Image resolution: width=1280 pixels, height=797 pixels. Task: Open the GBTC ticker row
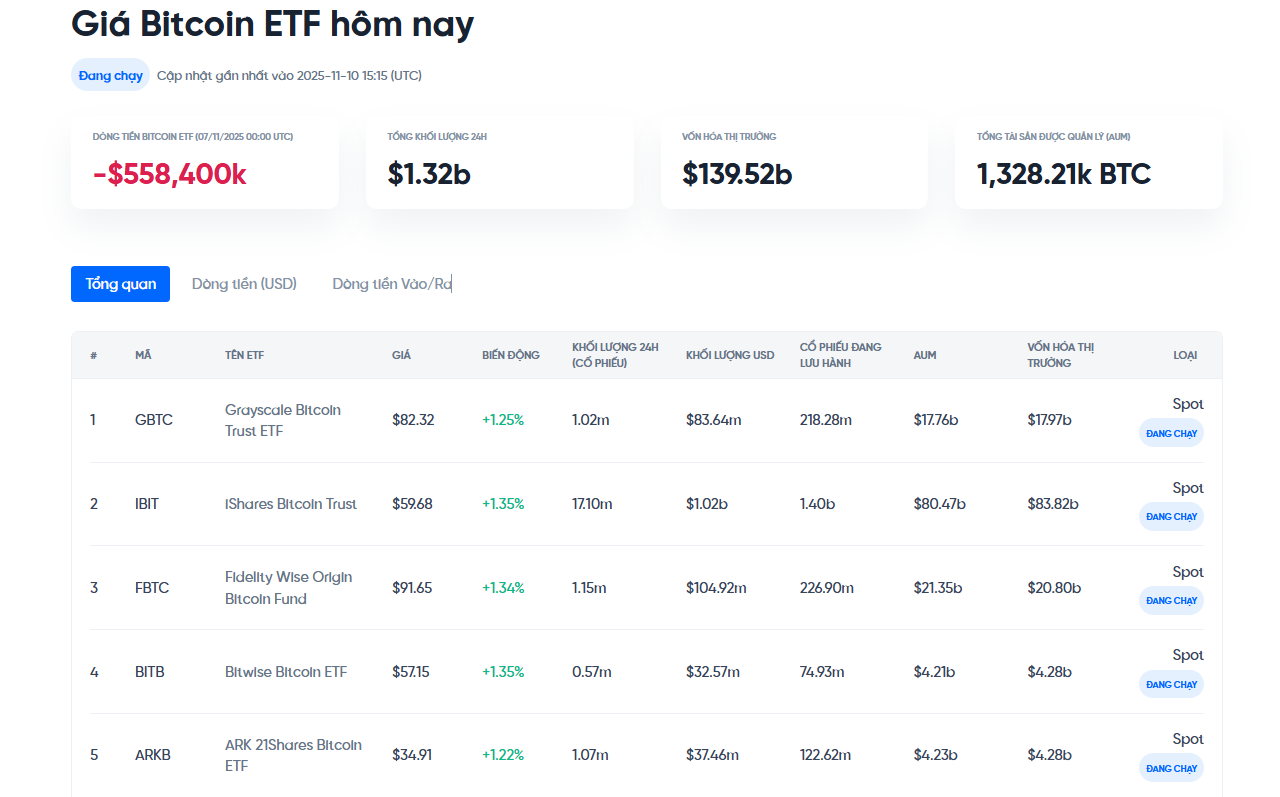point(154,420)
